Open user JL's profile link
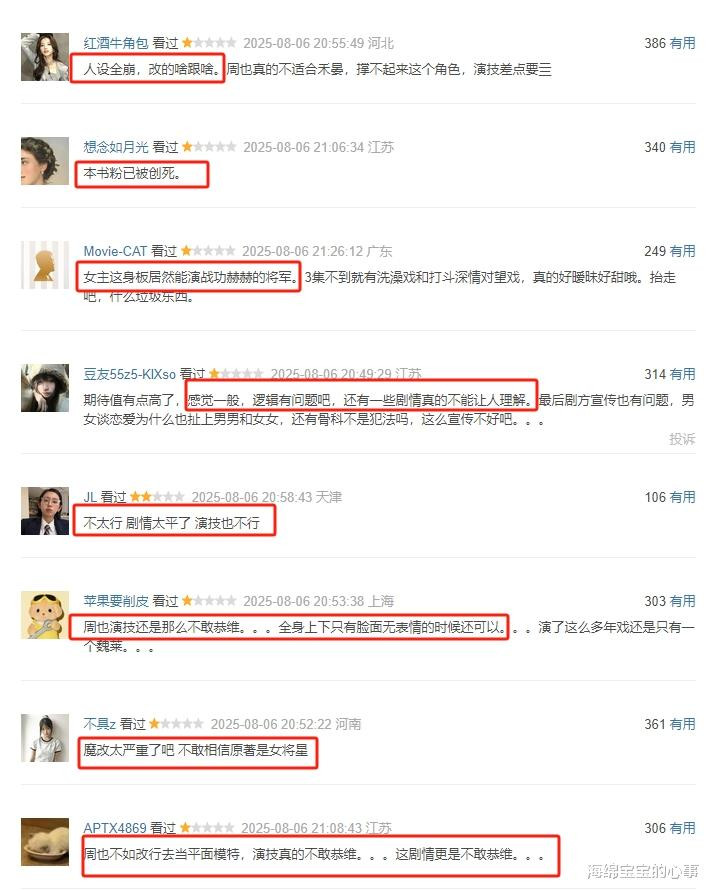 (90, 497)
